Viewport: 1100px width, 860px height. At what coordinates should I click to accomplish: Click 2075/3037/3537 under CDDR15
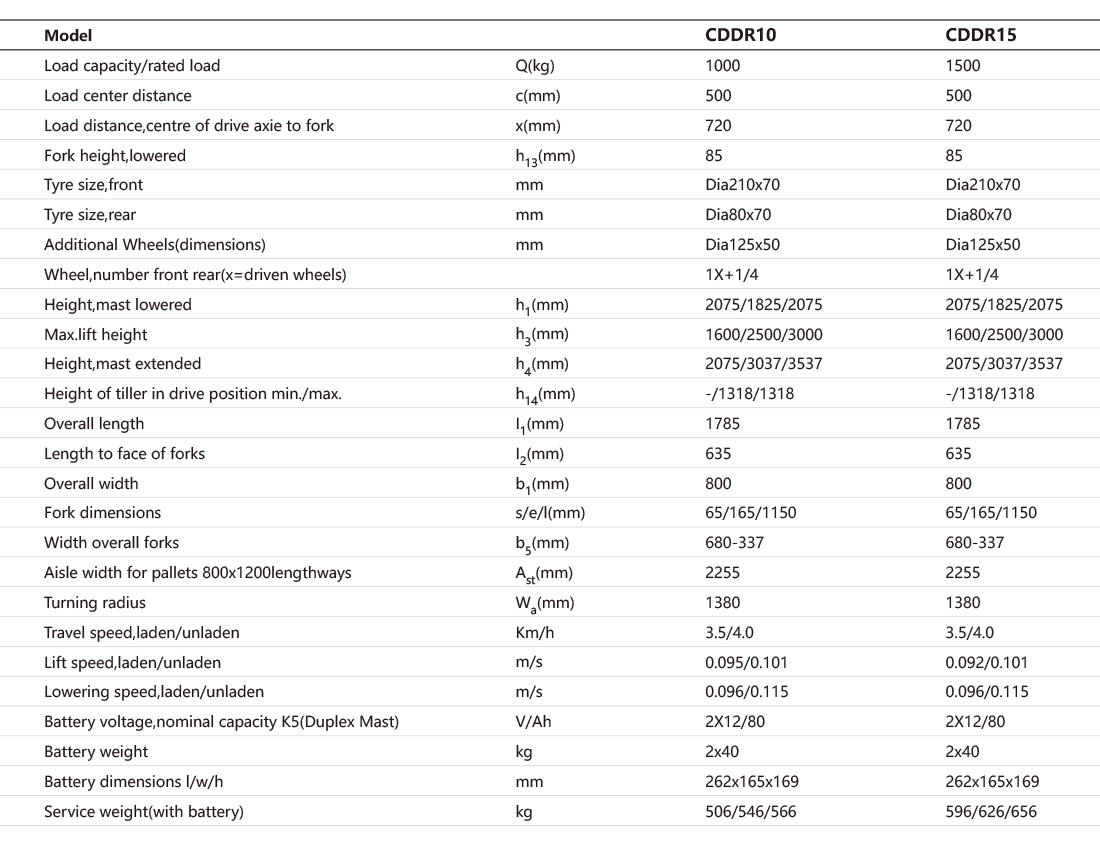[1004, 364]
